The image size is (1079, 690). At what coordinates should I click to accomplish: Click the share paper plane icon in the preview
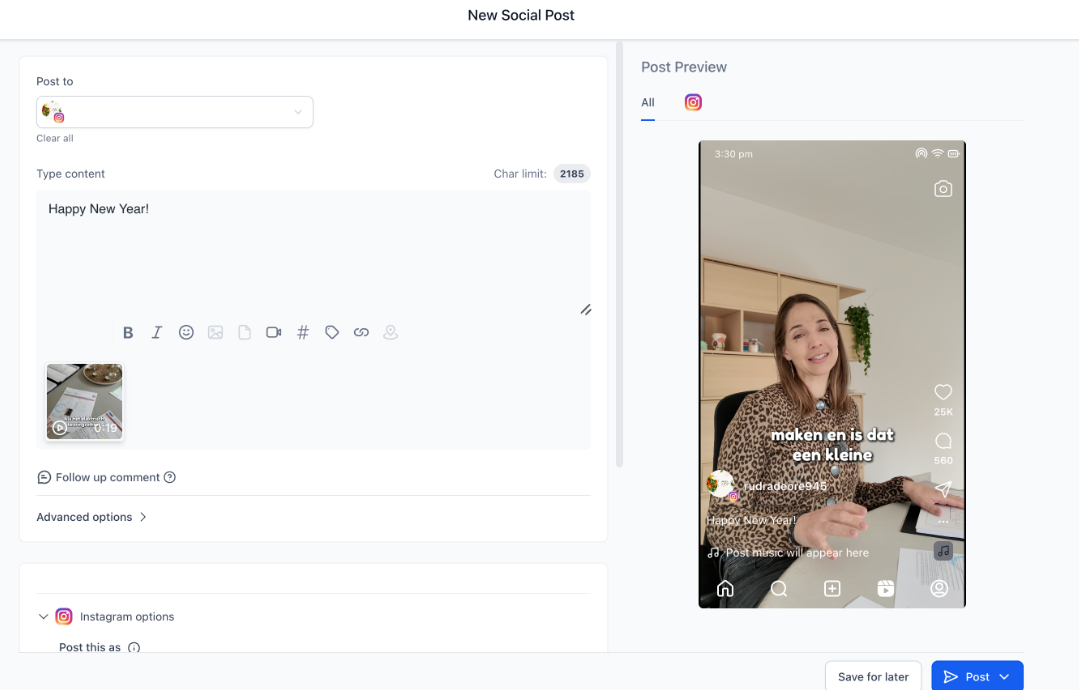click(x=943, y=489)
